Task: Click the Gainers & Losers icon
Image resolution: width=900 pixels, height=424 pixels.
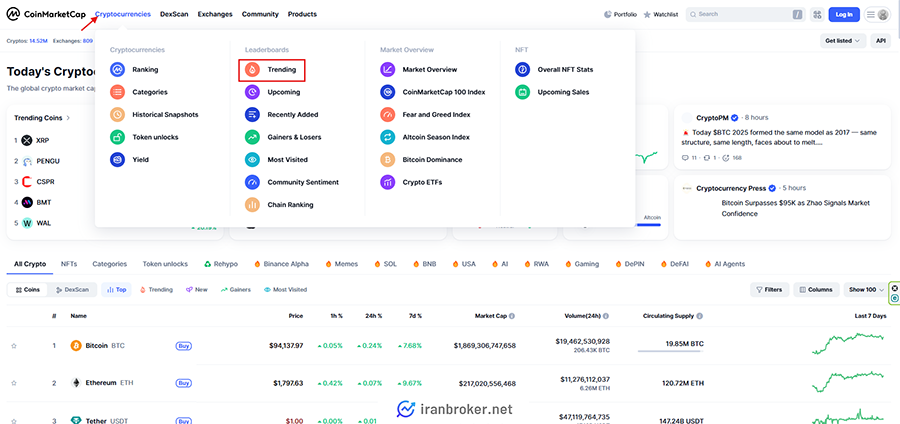Action: coord(252,137)
